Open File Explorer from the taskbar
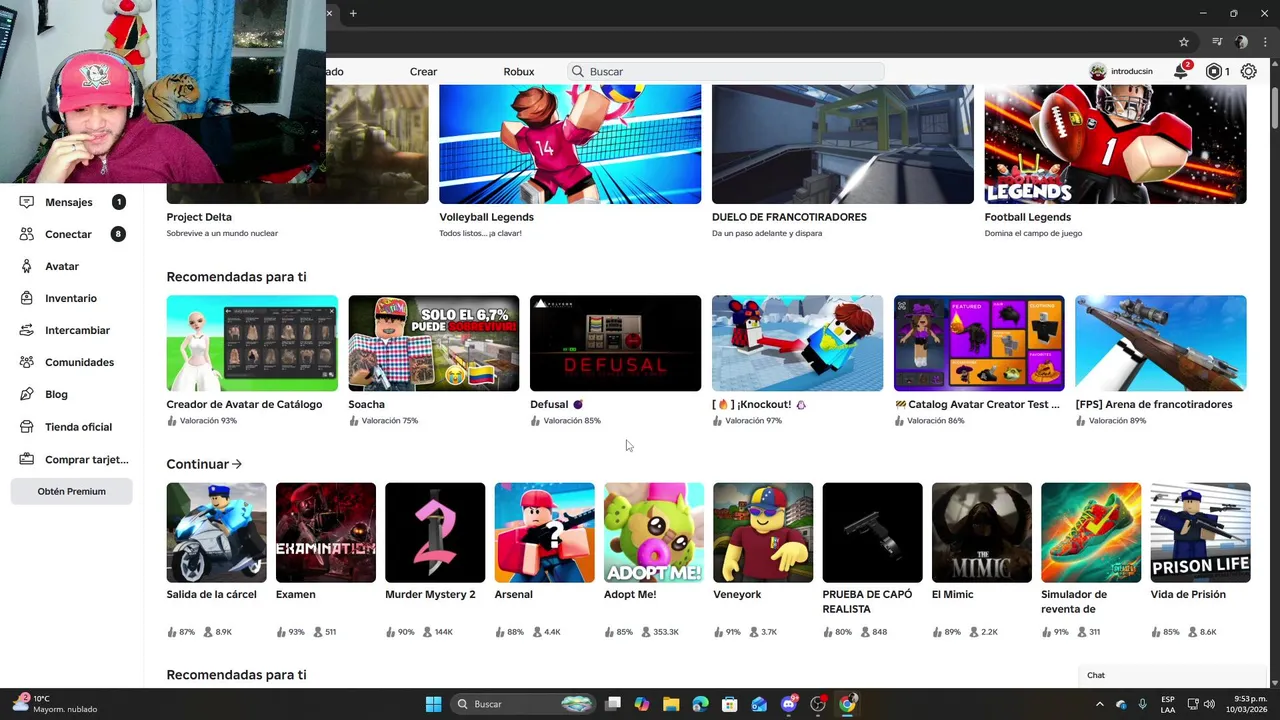This screenshot has width=1280, height=720. tap(671, 704)
